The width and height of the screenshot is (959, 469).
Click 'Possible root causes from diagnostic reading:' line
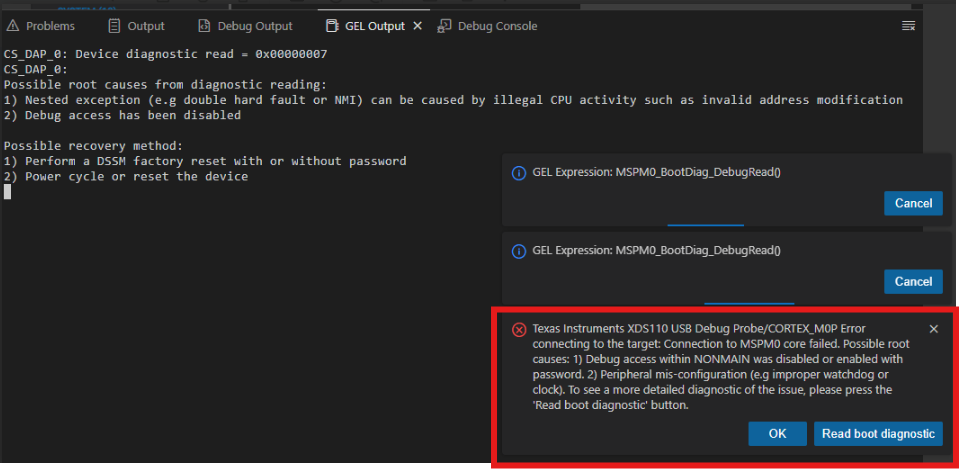pos(165,85)
